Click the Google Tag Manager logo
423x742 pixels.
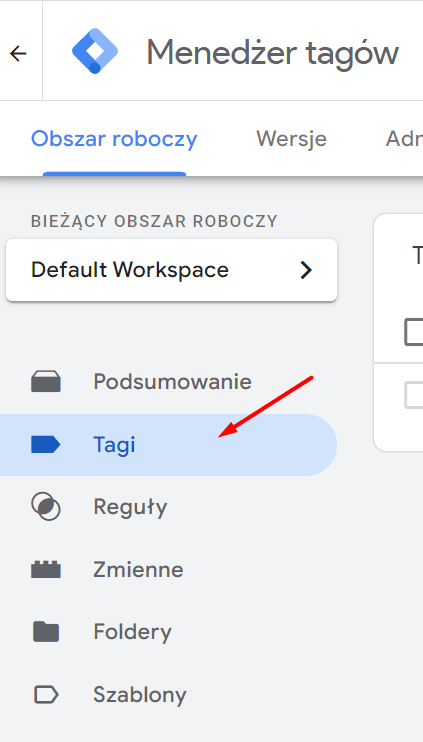point(95,51)
